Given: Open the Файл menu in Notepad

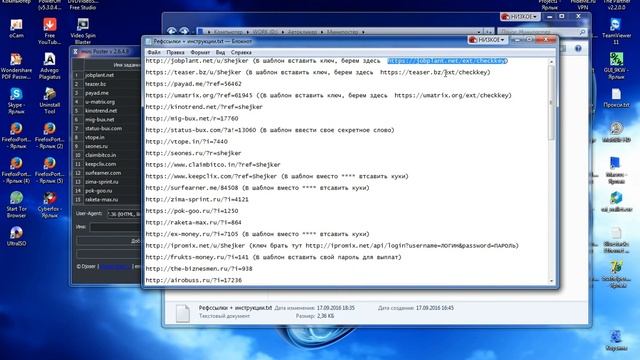Looking at the screenshot, I should pyautogui.click(x=154, y=52).
